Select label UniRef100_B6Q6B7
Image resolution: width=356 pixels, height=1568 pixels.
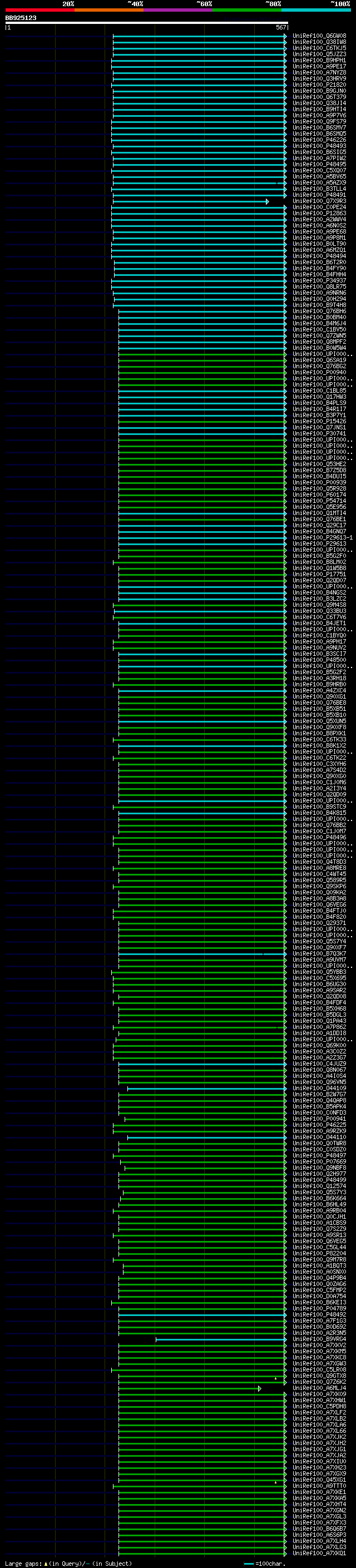(319, 1529)
